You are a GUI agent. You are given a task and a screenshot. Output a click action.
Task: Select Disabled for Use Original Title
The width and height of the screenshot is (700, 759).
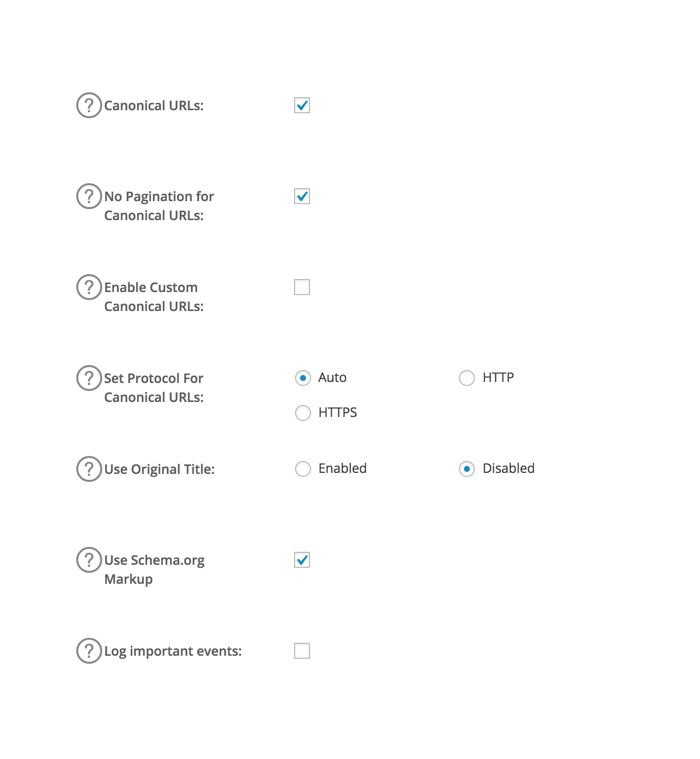(467, 469)
